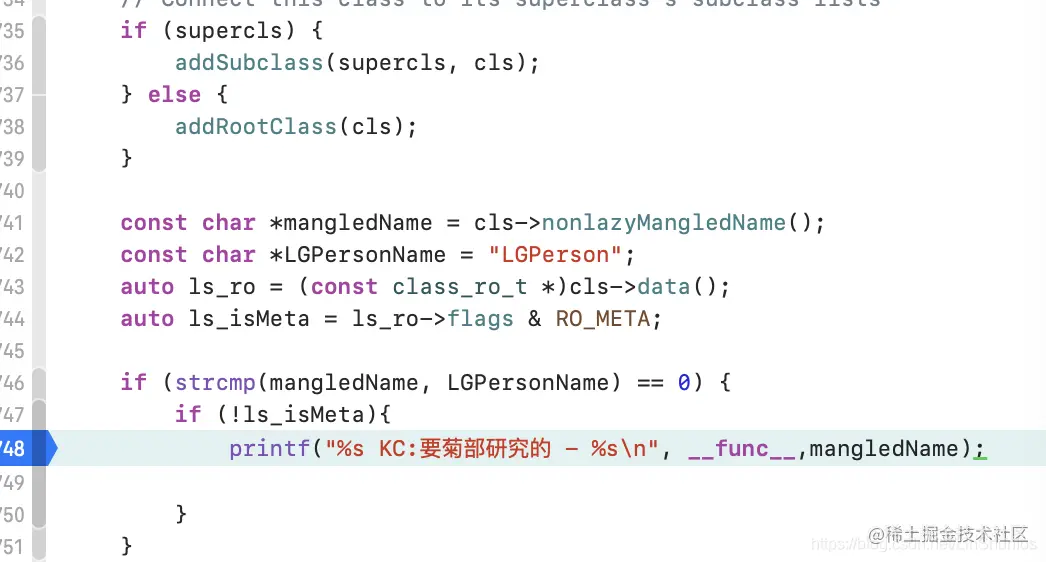Click the printf function name
The image size is (1046, 562).
coord(270,449)
